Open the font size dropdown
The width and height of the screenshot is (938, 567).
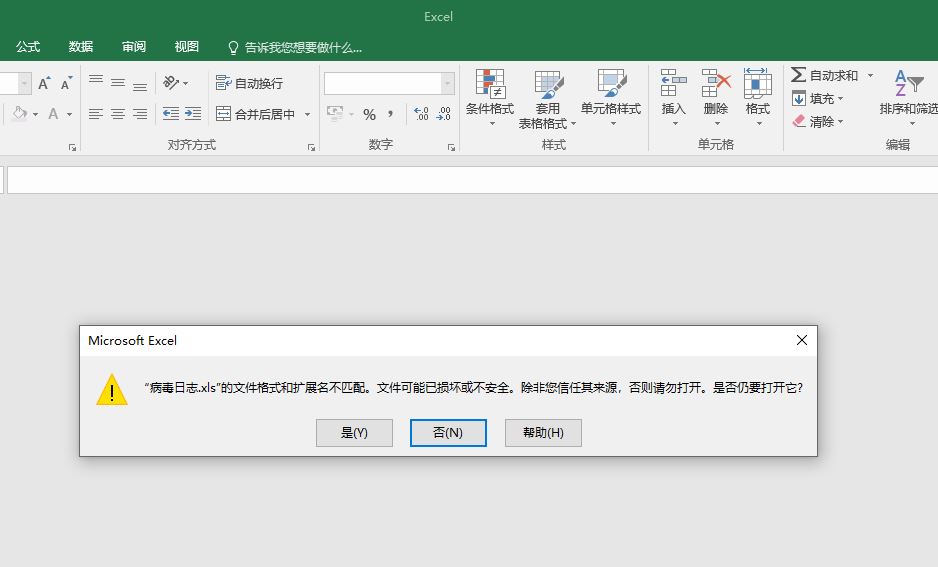point(25,83)
